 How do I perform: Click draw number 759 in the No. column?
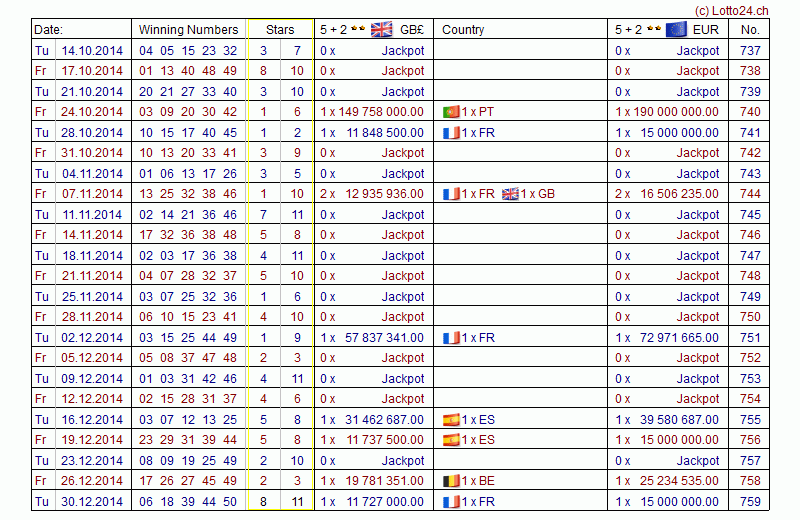point(750,502)
